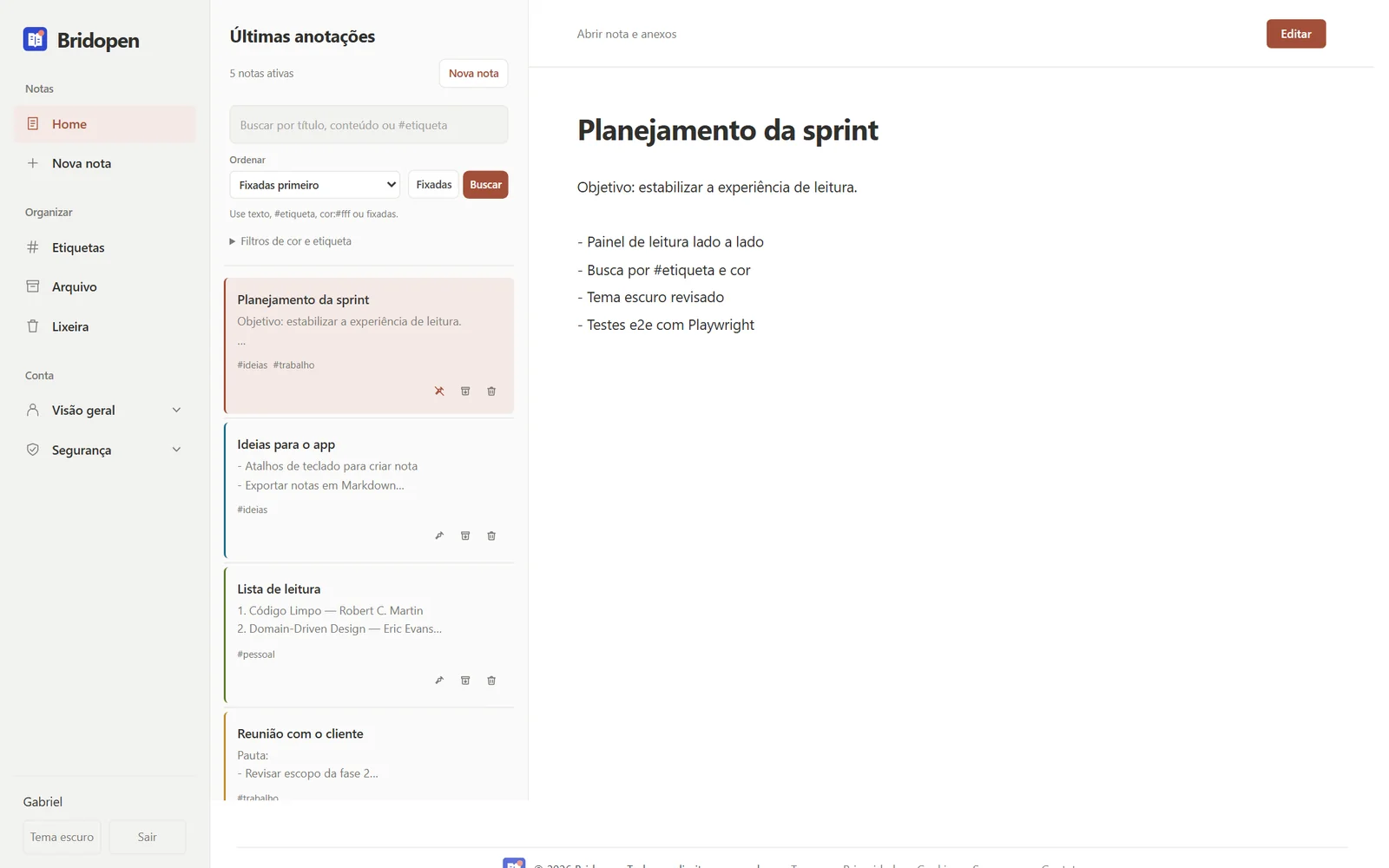Screen dimensions: 1389x868
Task: Click the Gabriel user name
Action: 43,802
